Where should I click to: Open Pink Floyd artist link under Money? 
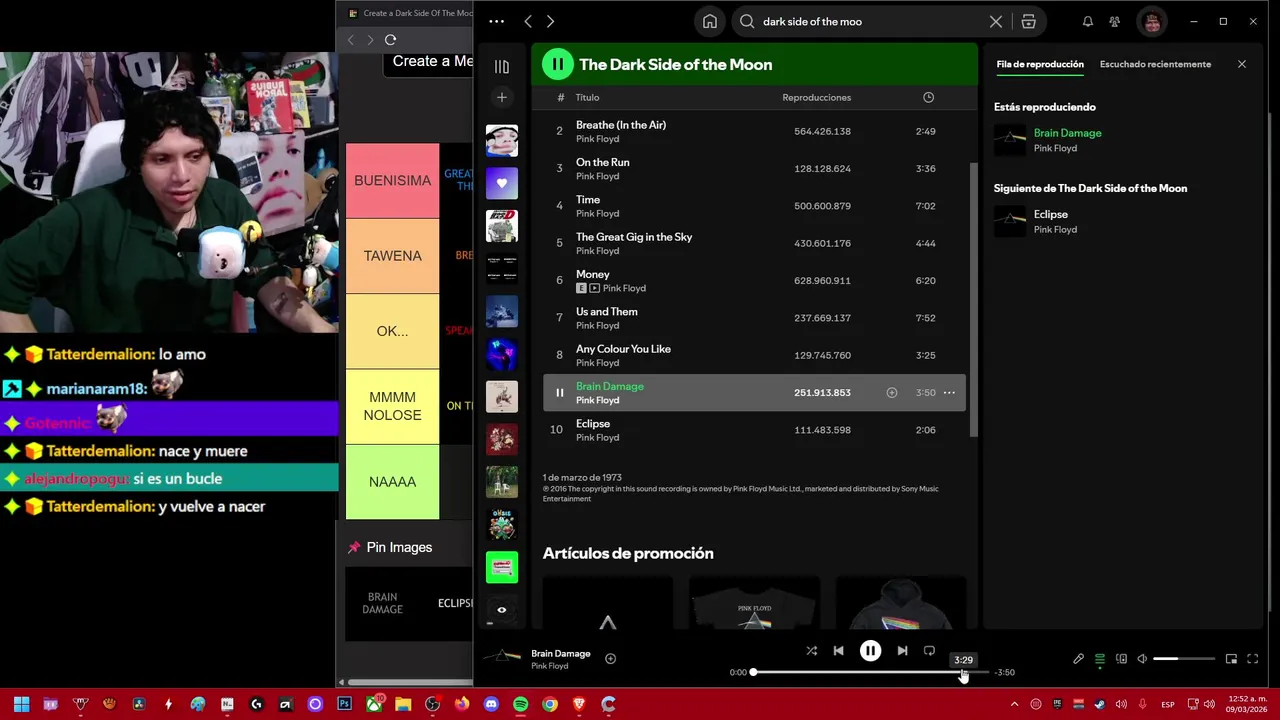pyautogui.click(x=624, y=288)
